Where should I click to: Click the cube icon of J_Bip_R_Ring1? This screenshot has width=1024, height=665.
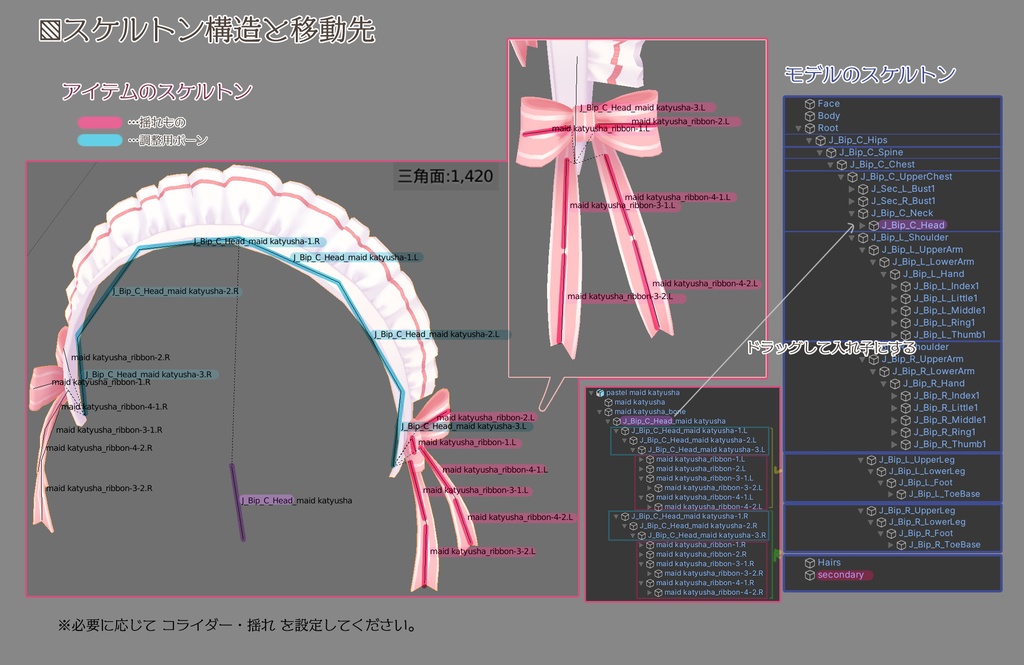(906, 432)
